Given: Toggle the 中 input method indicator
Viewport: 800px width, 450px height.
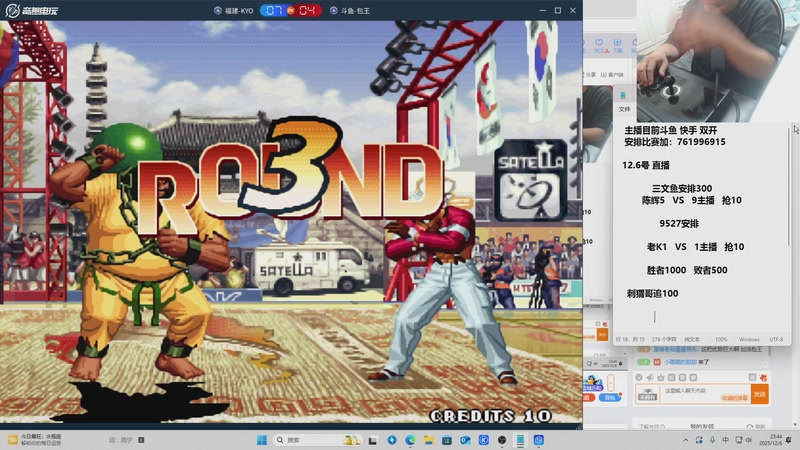Looking at the screenshot, I should click(725, 440).
